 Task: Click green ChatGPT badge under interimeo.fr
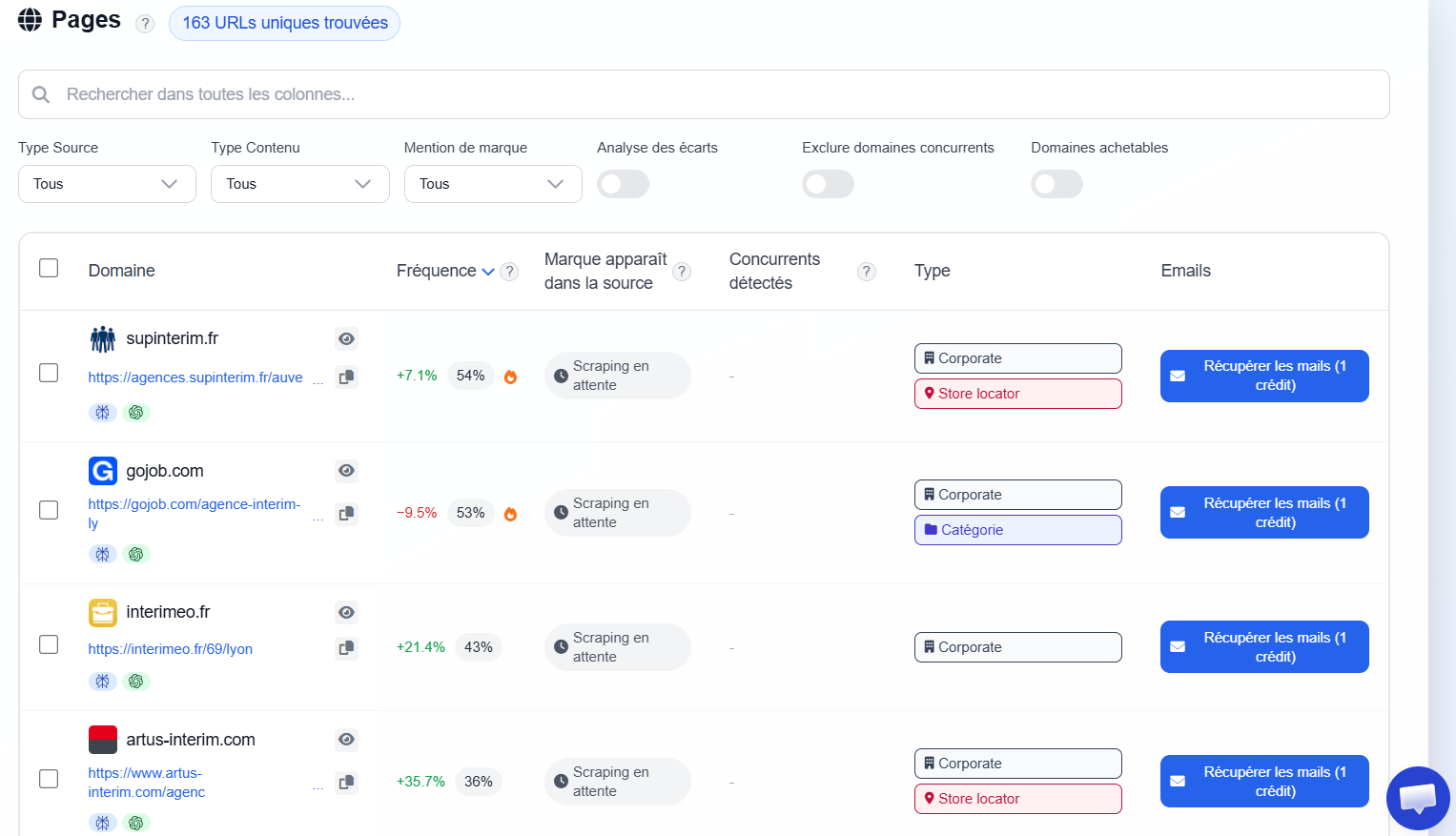(136, 682)
